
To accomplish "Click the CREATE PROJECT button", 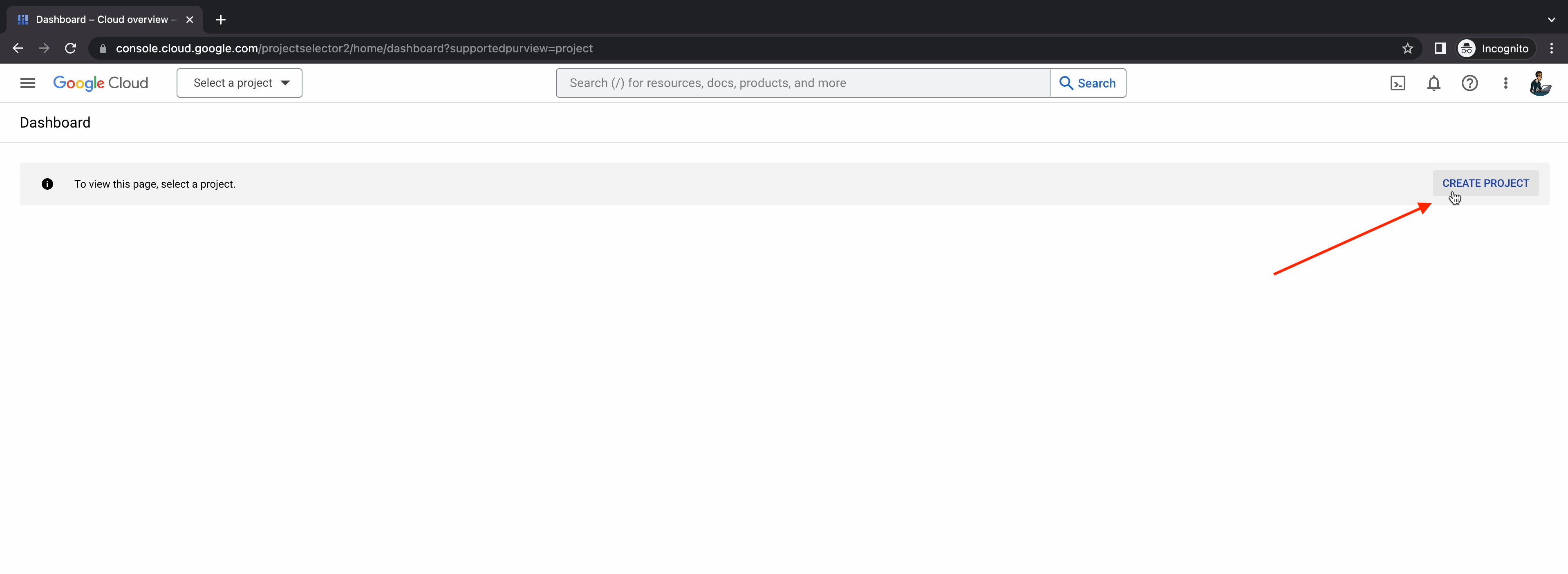I will click(1485, 183).
